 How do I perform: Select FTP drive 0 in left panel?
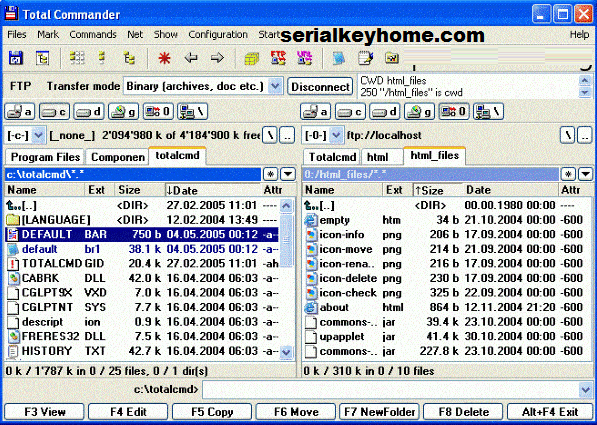click(158, 112)
